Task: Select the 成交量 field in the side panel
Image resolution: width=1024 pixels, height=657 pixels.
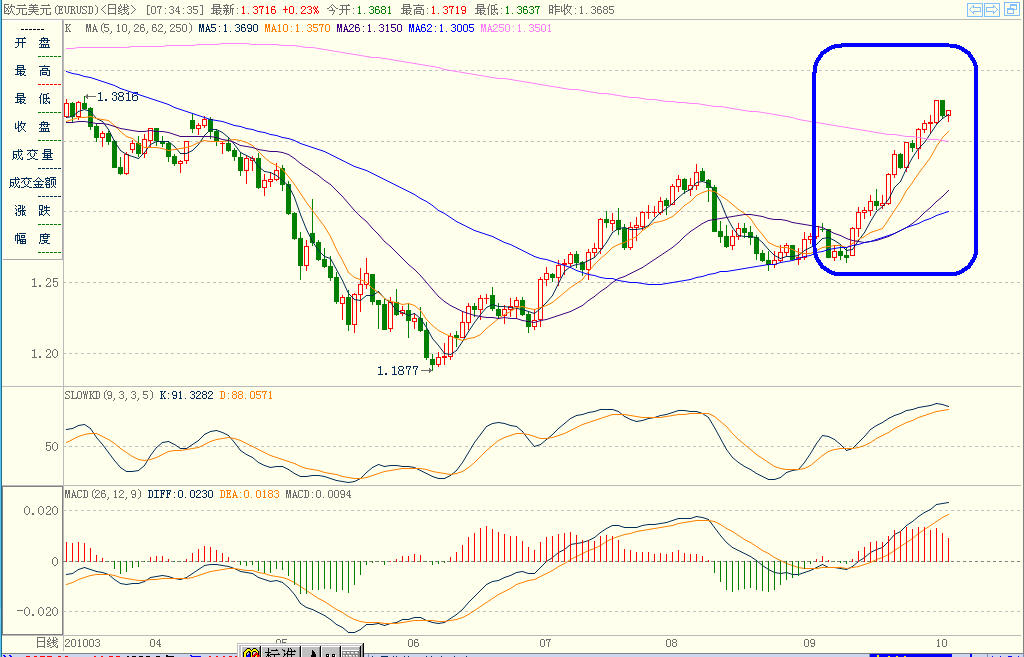Action: (33, 155)
